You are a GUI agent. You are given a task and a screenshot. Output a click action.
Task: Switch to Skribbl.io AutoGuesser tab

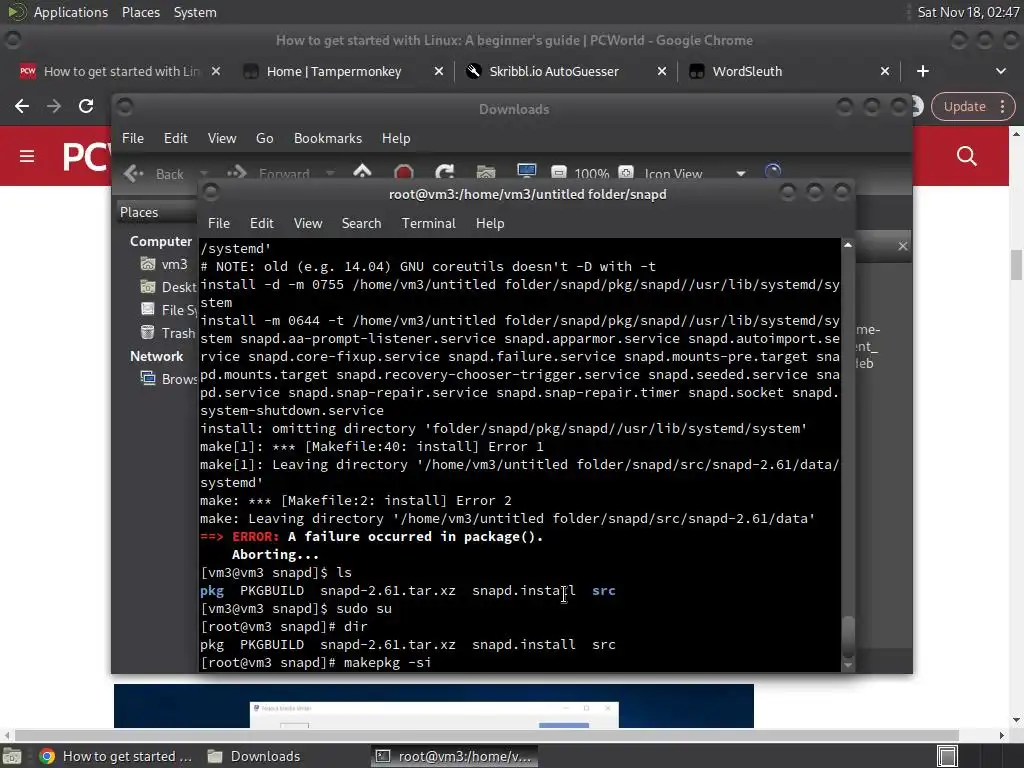click(554, 71)
